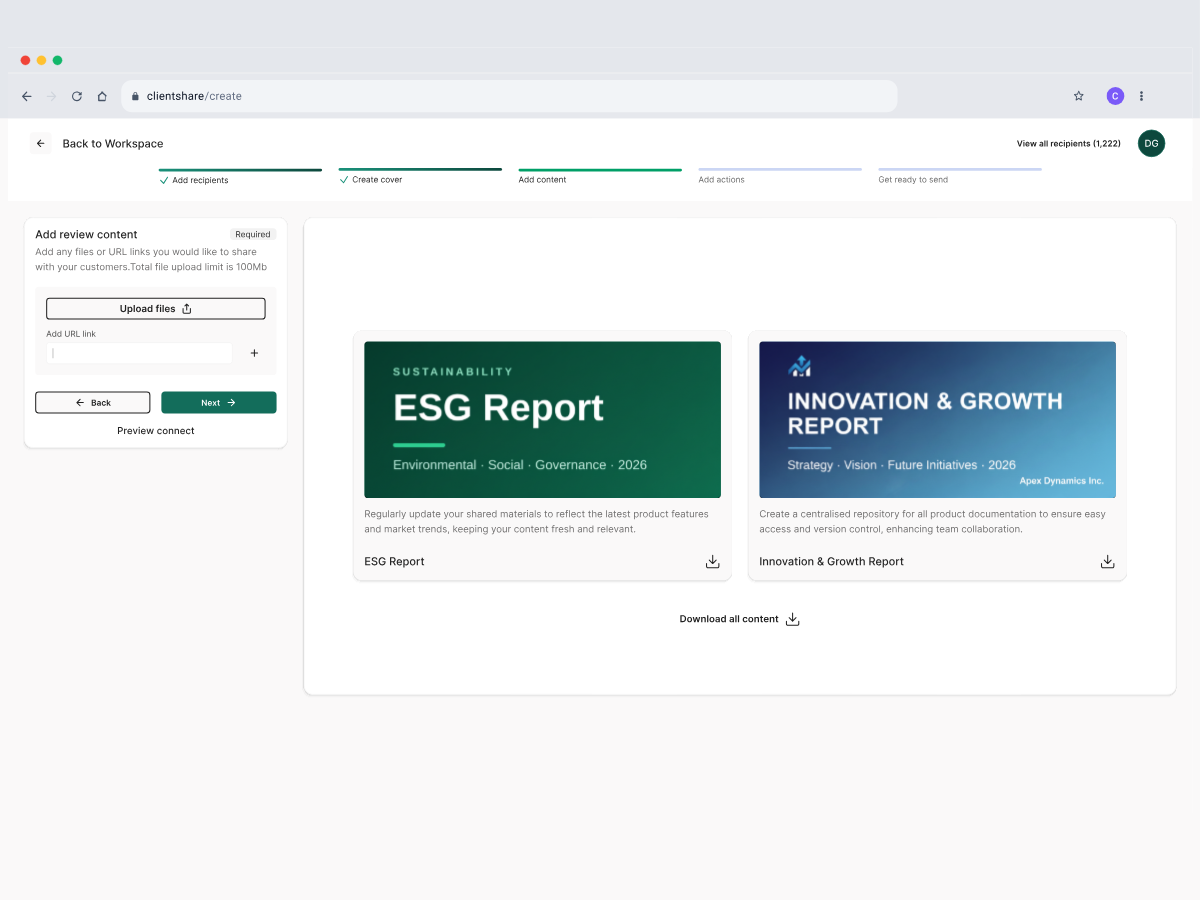Viewport: 1200px width, 900px height.
Task: Click the Download all content text
Action: coord(729,619)
